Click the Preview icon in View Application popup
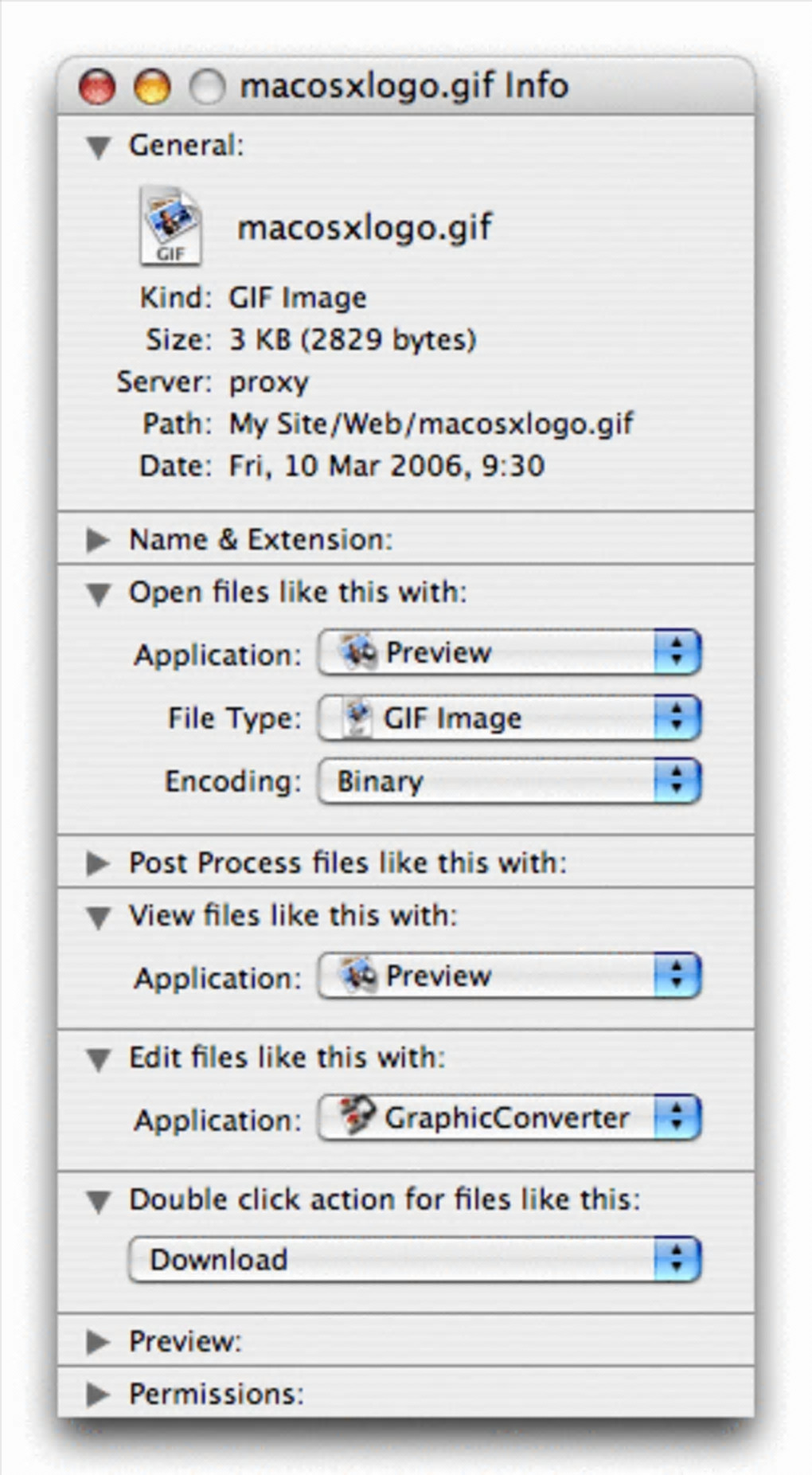This screenshot has height=1475, width=812. 358,976
